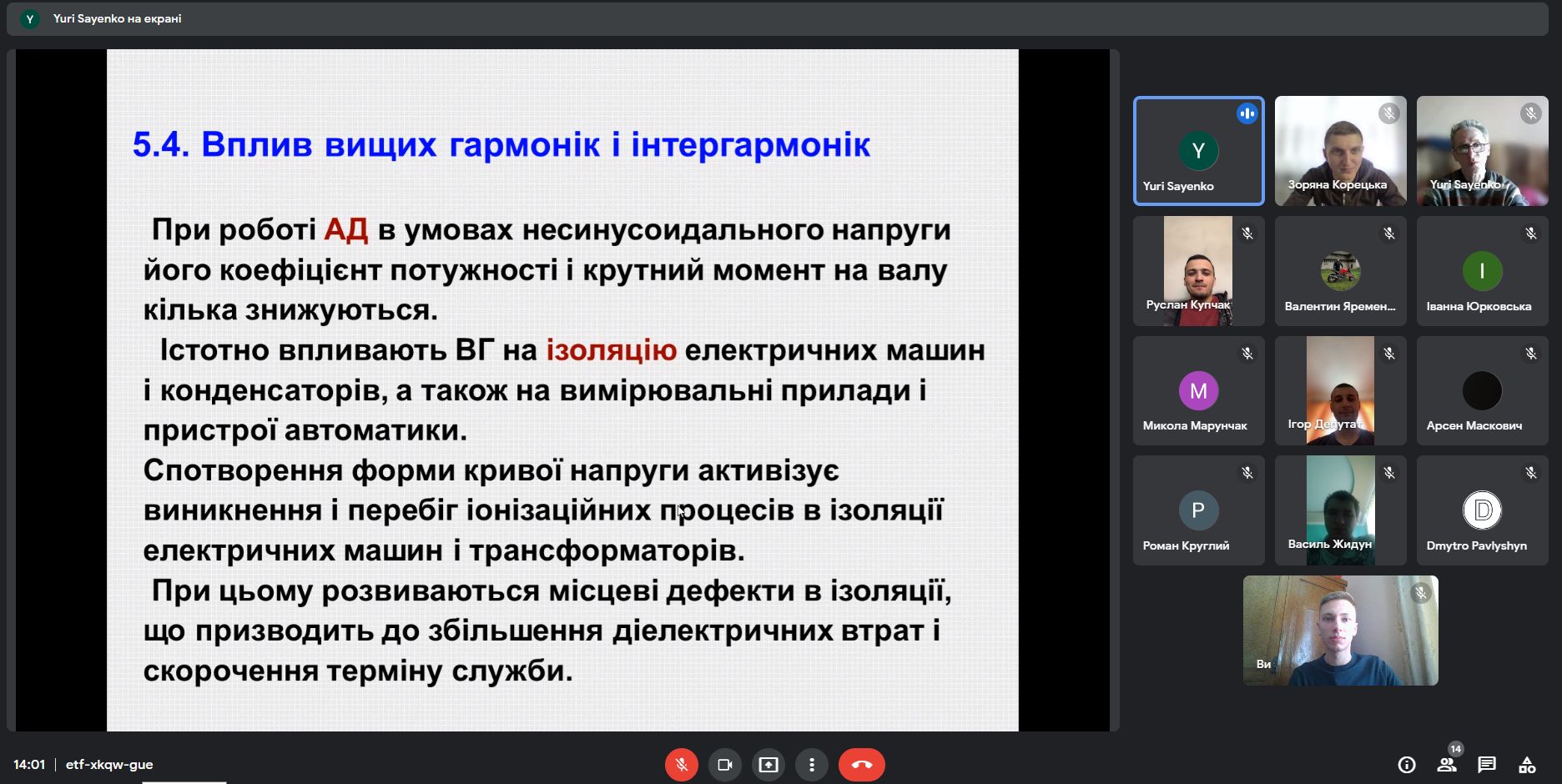Viewport: 1562px width, 784px height.
Task: Click the Микола Марунчак avatar tile
Action: coord(1198,390)
